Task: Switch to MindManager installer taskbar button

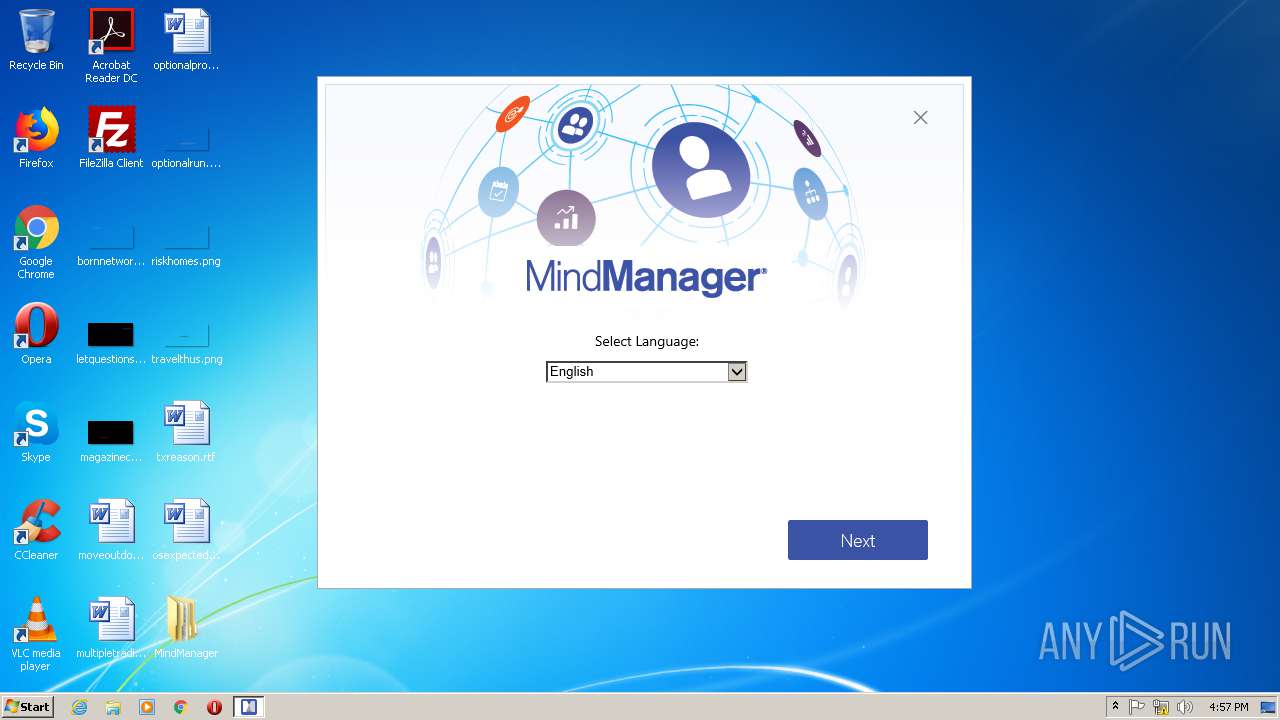Action: tap(248, 707)
